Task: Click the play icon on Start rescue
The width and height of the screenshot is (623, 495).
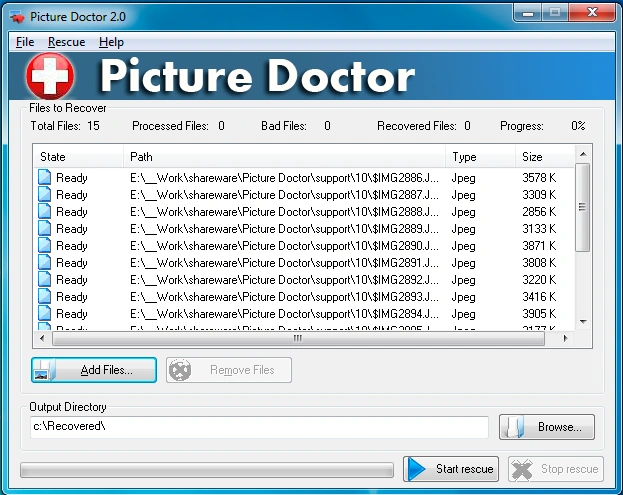Action: 418,469
